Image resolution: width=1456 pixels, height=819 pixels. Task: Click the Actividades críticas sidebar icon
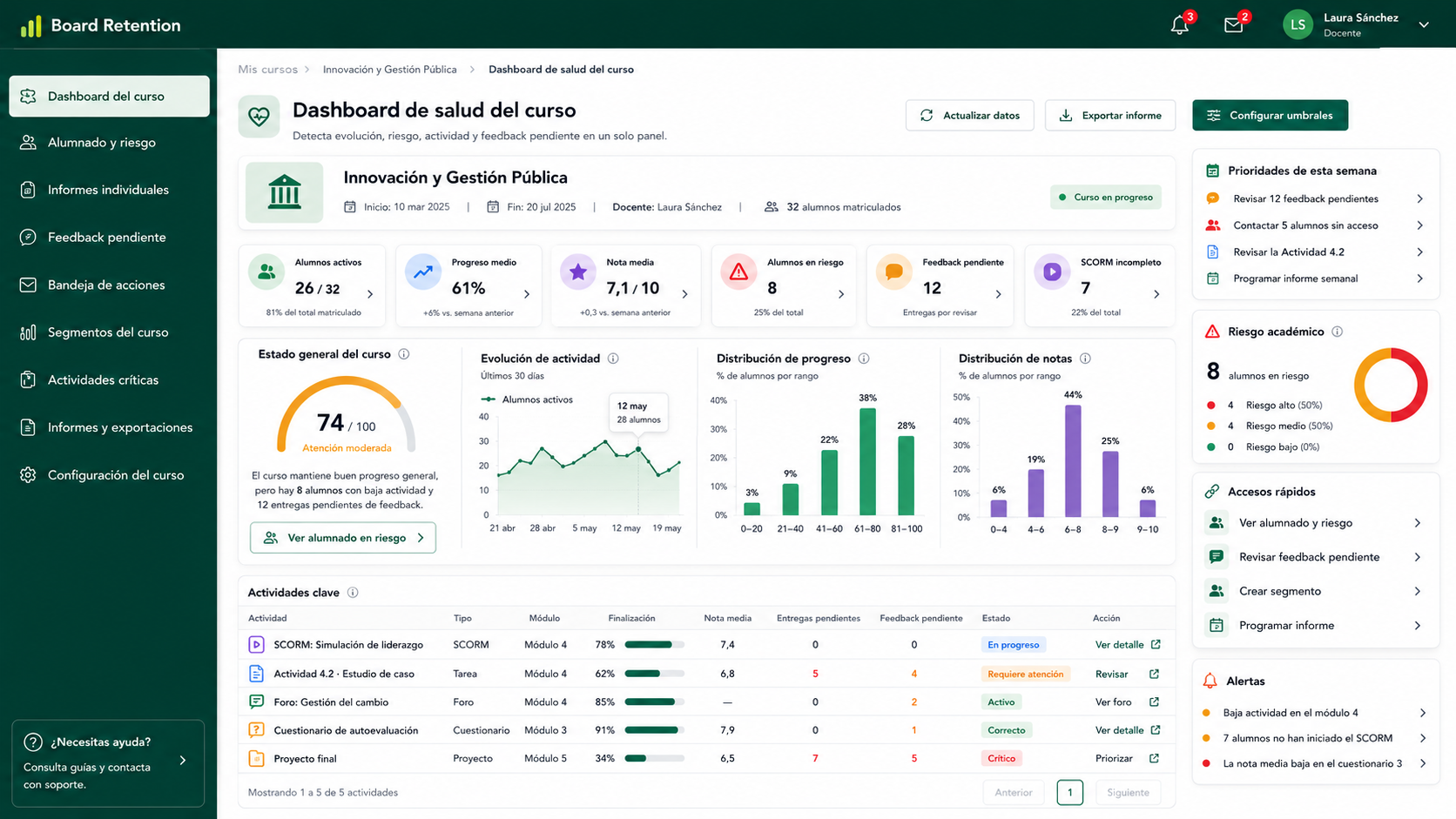(28, 380)
